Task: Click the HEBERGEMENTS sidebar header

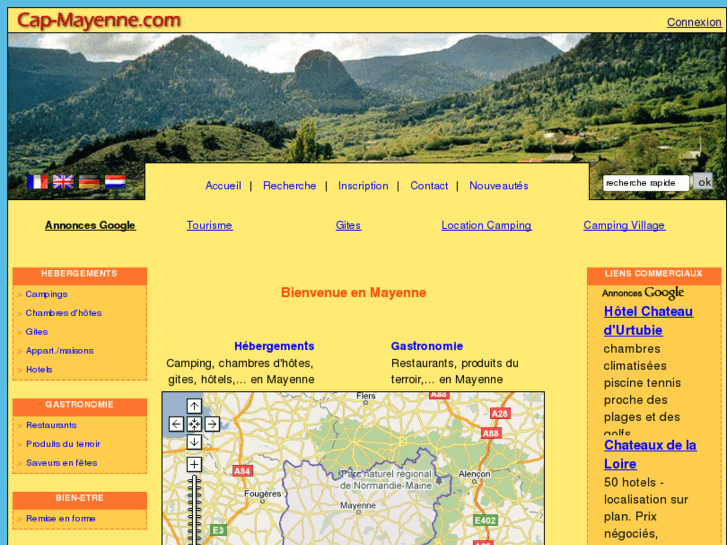Action: point(80,274)
